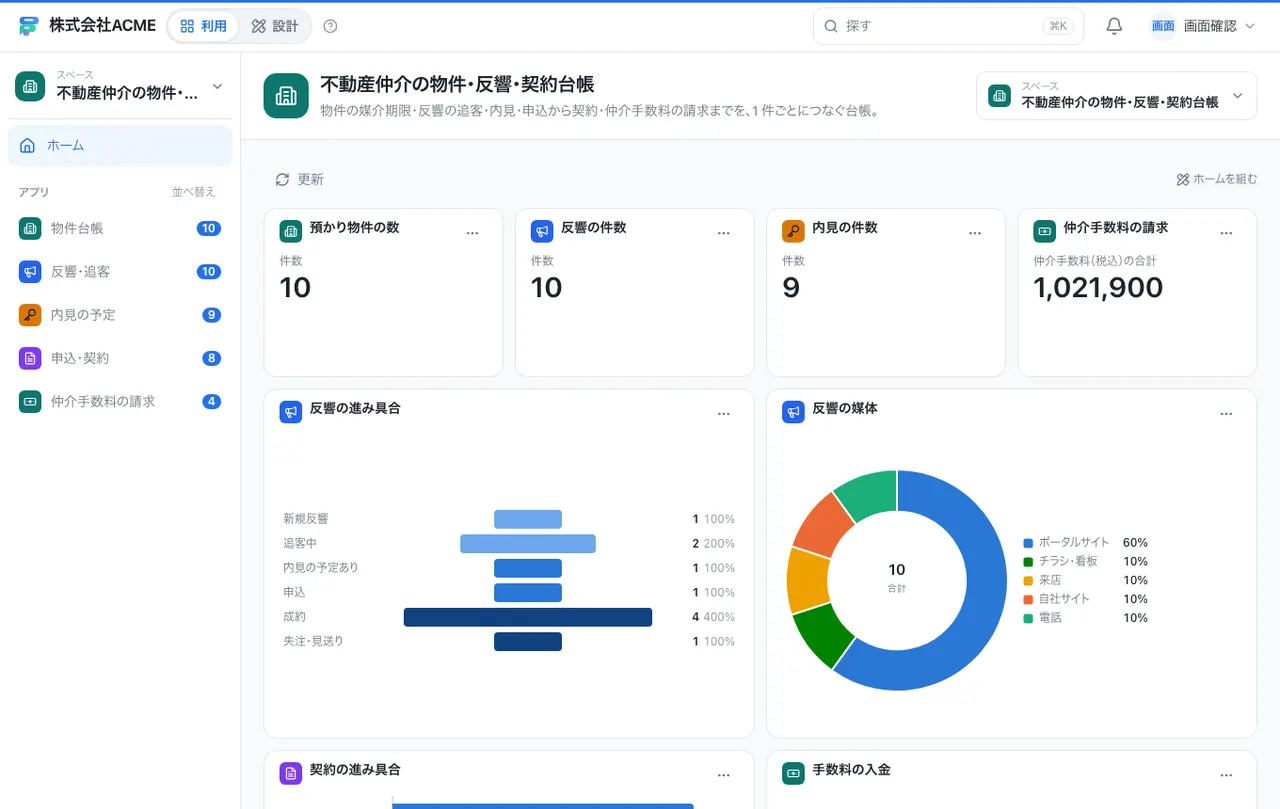Viewport: 1280px width, 809px height.
Task: Click the 株式会社ACME logo icon
Action: 28,26
